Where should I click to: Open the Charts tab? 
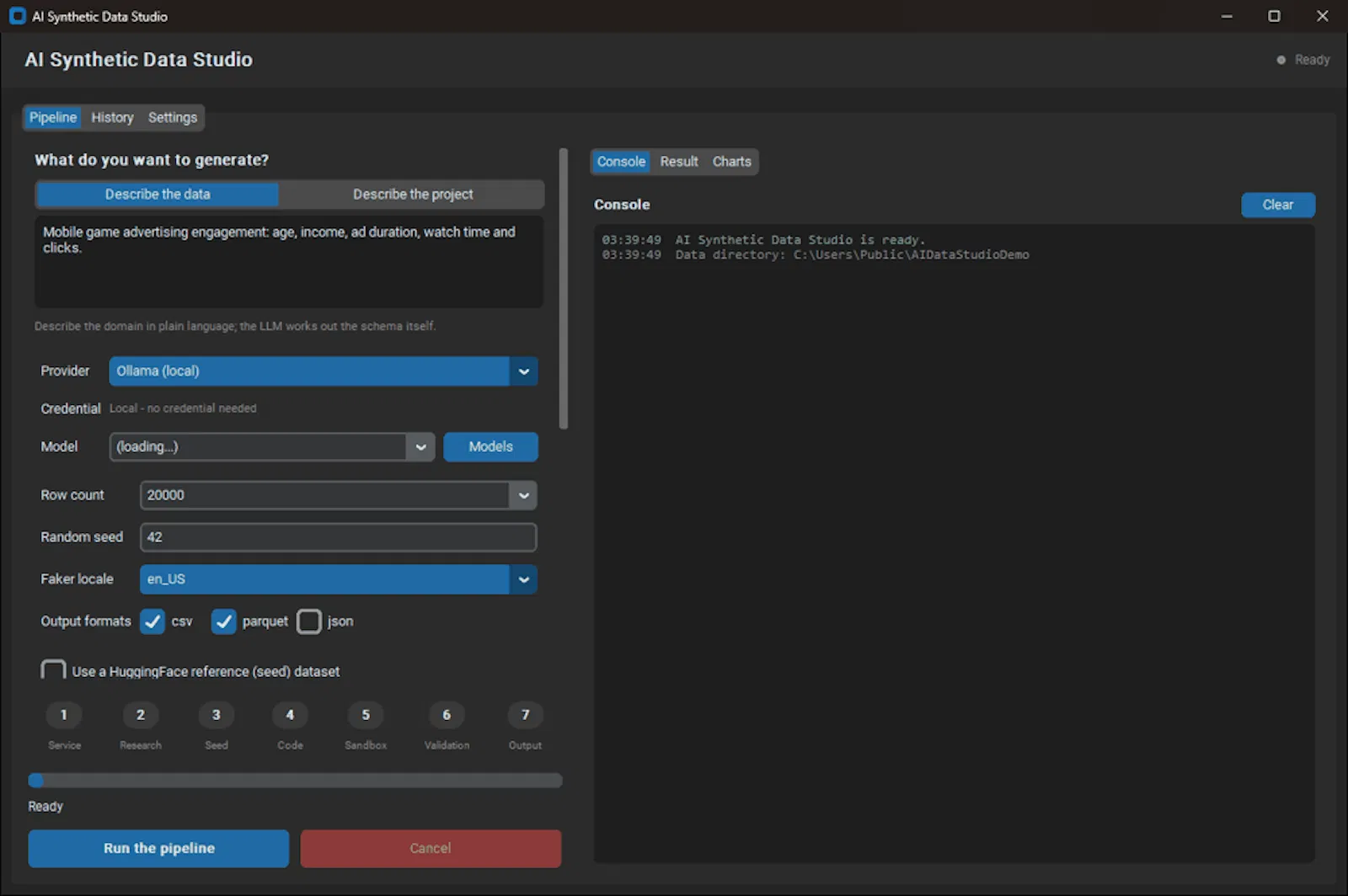pos(731,162)
